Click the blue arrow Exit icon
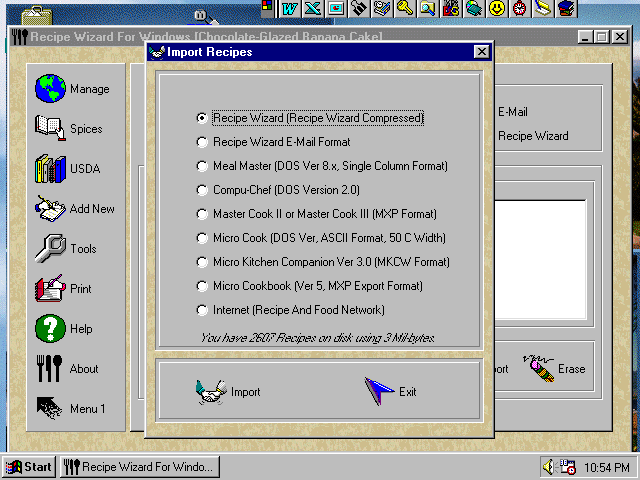 (379, 391)
